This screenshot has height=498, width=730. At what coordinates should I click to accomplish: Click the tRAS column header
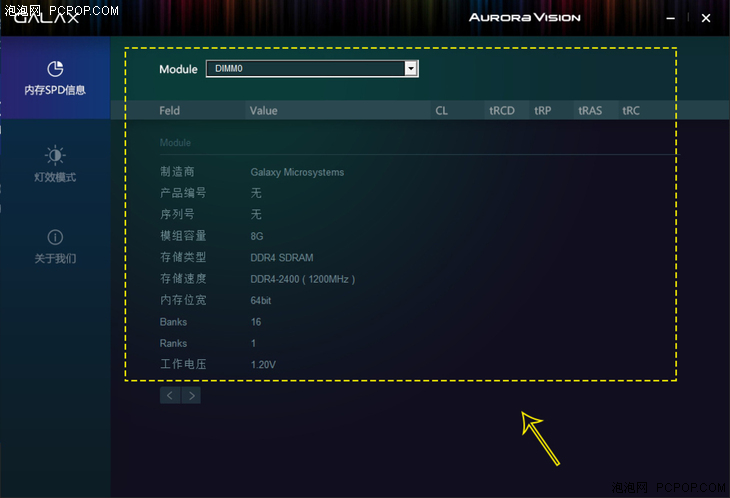(x=590, y=111)
